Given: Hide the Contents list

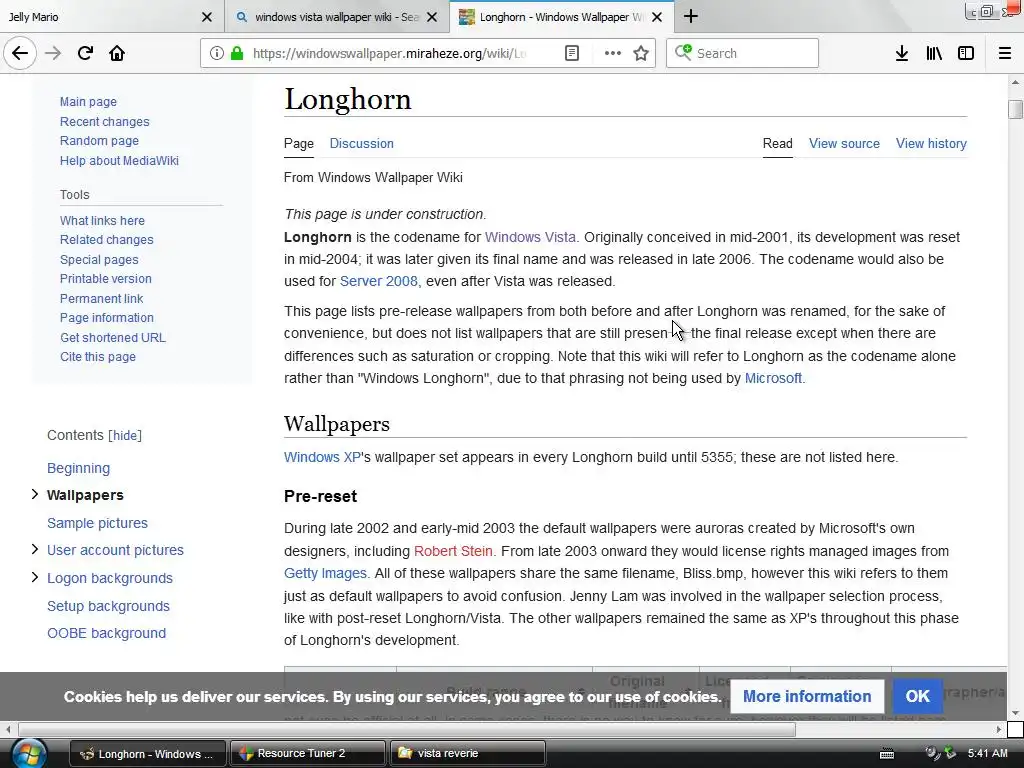Looking at the screenshot, I should [x=125, y=436].
